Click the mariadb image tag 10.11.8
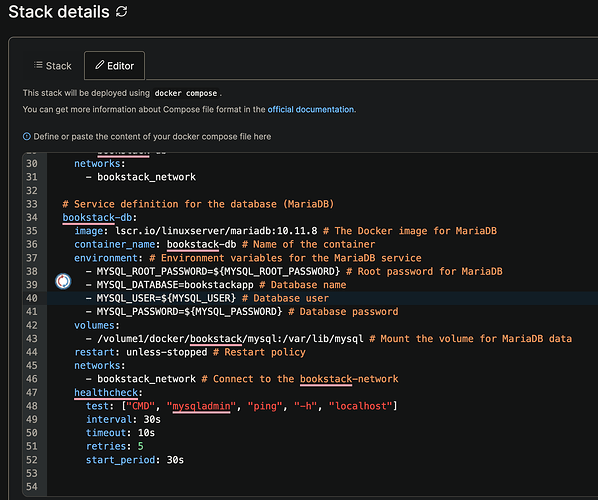The image size is (598, 500). click(x=297, y=231)
